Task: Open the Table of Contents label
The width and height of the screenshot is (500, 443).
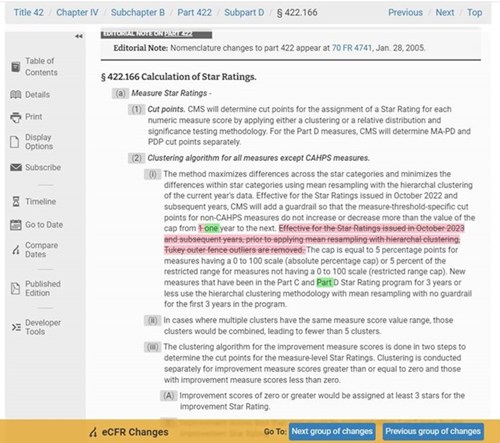Action: pos(41,67)
